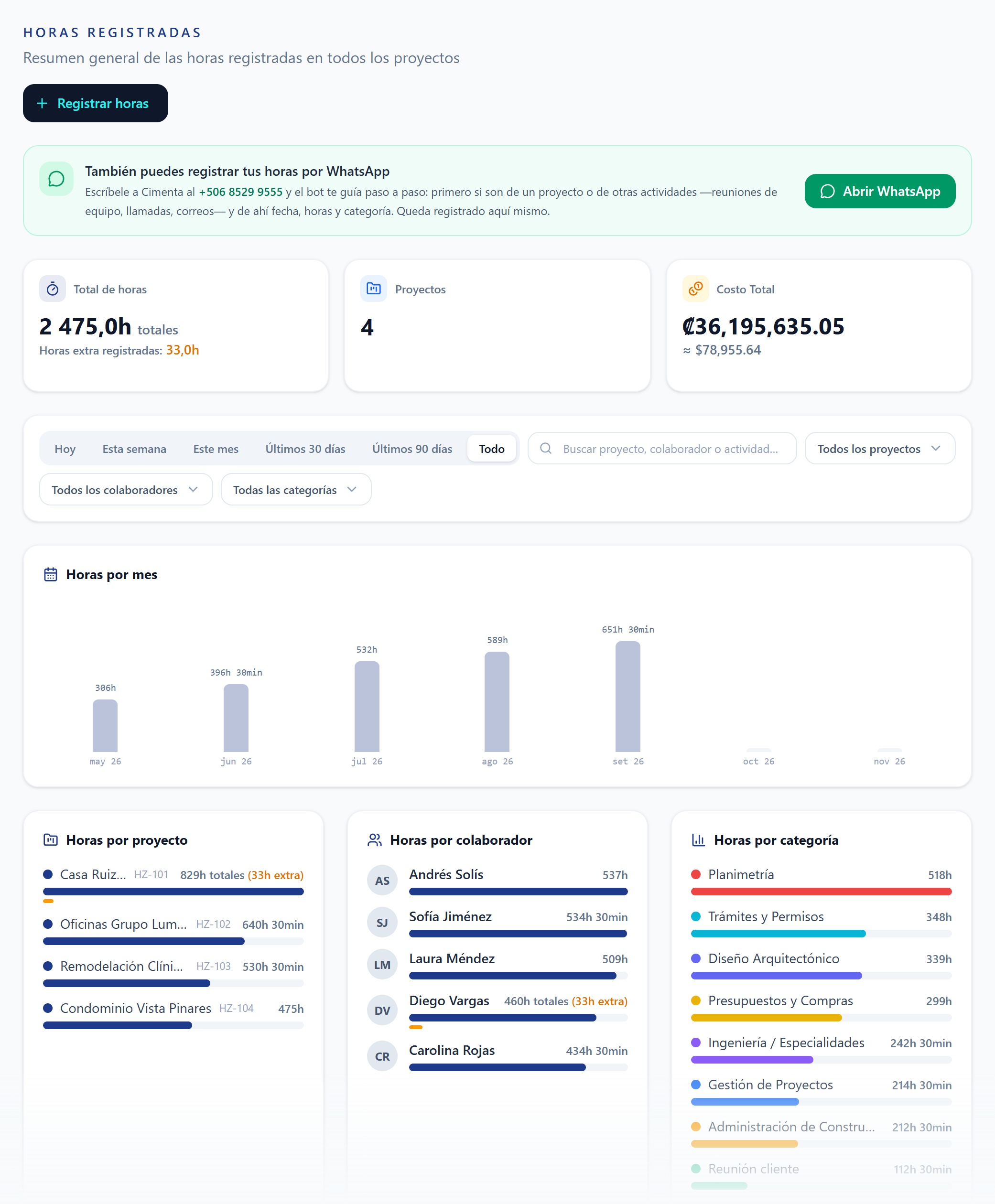Click the Presupuestos y Compras category row

(x=821, y=1008)
